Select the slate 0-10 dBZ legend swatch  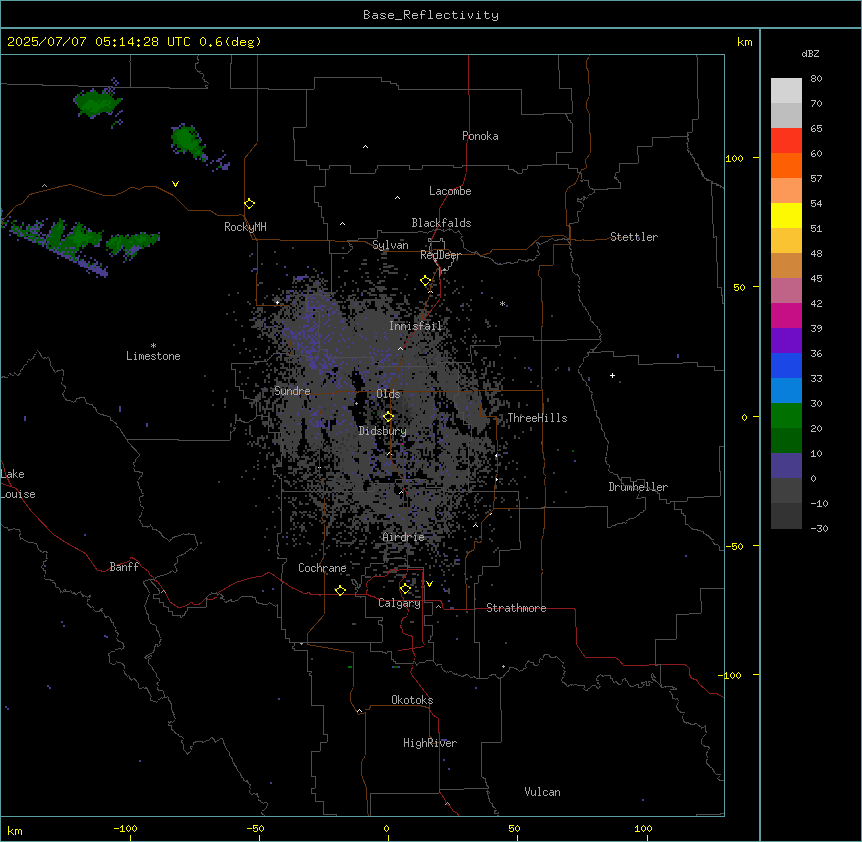786,466
